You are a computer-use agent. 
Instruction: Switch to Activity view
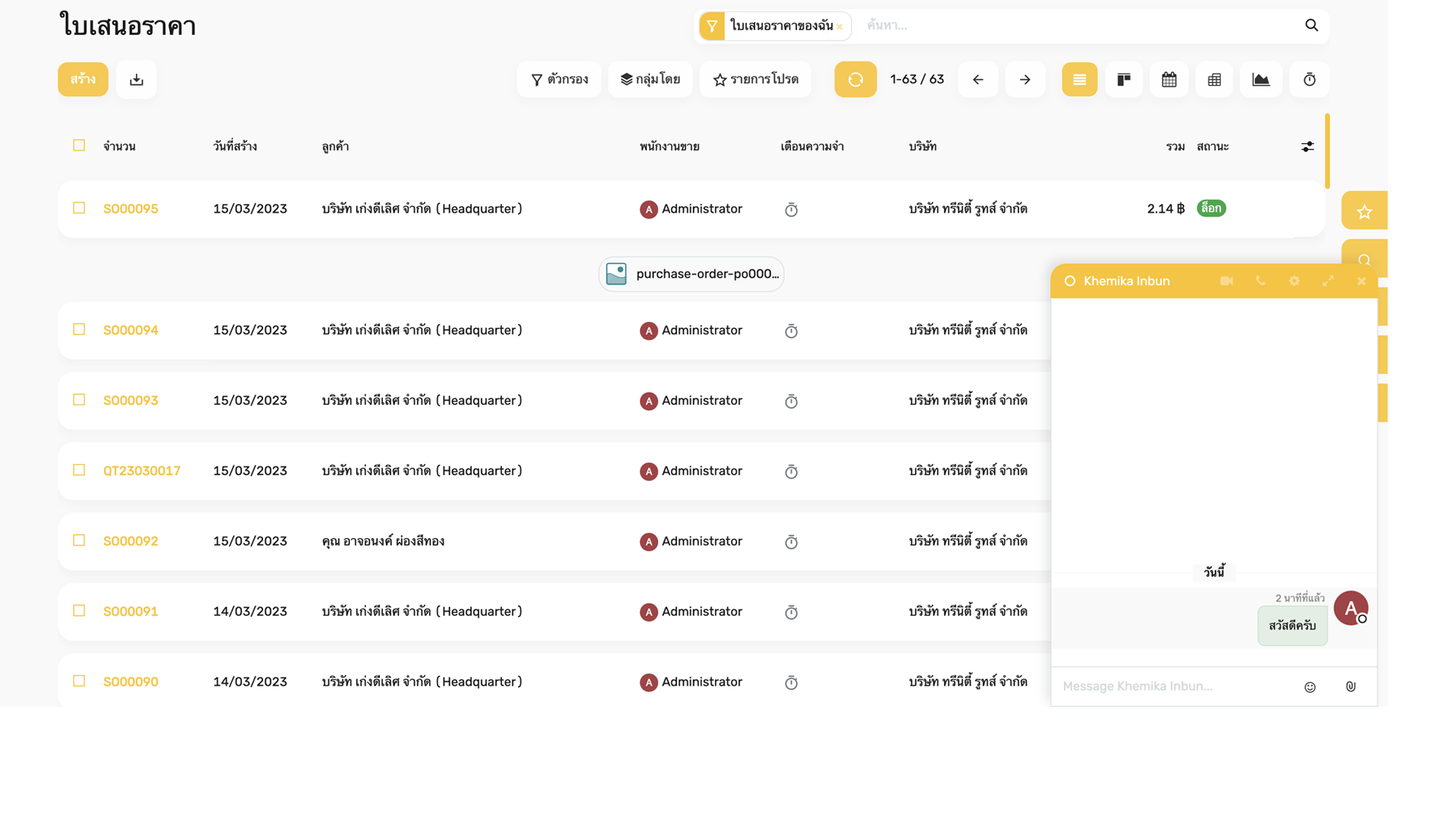tap(1309, 79)
